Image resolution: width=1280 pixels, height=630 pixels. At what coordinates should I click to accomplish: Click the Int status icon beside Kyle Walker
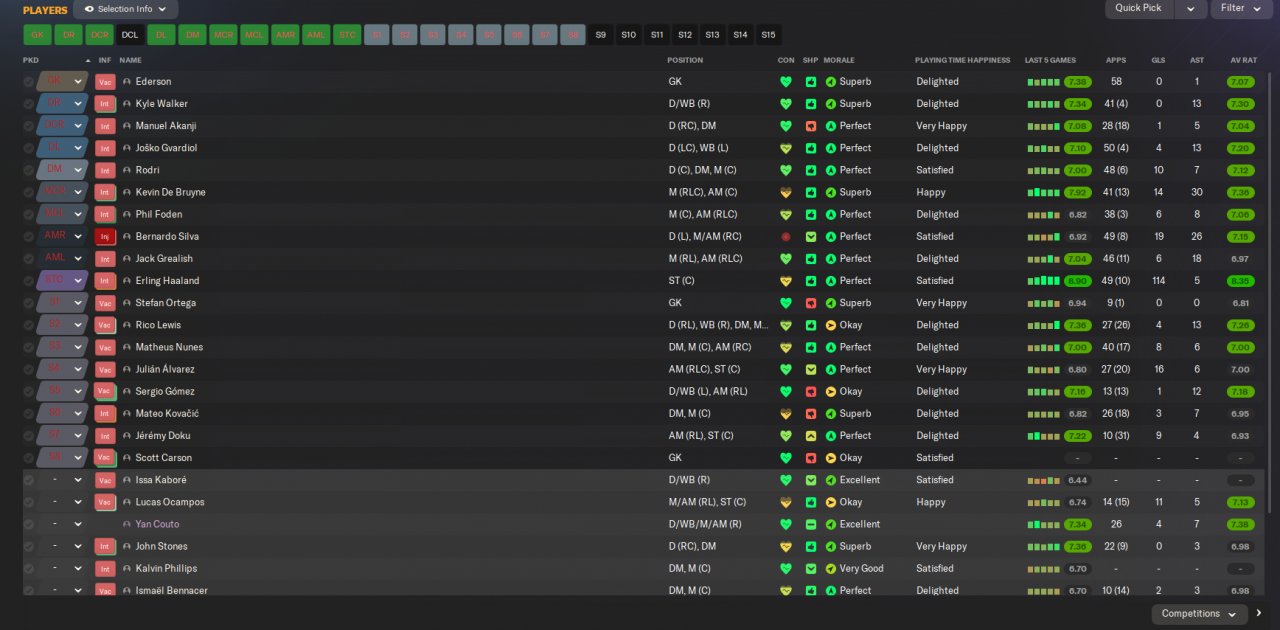[x=105, y=104]
